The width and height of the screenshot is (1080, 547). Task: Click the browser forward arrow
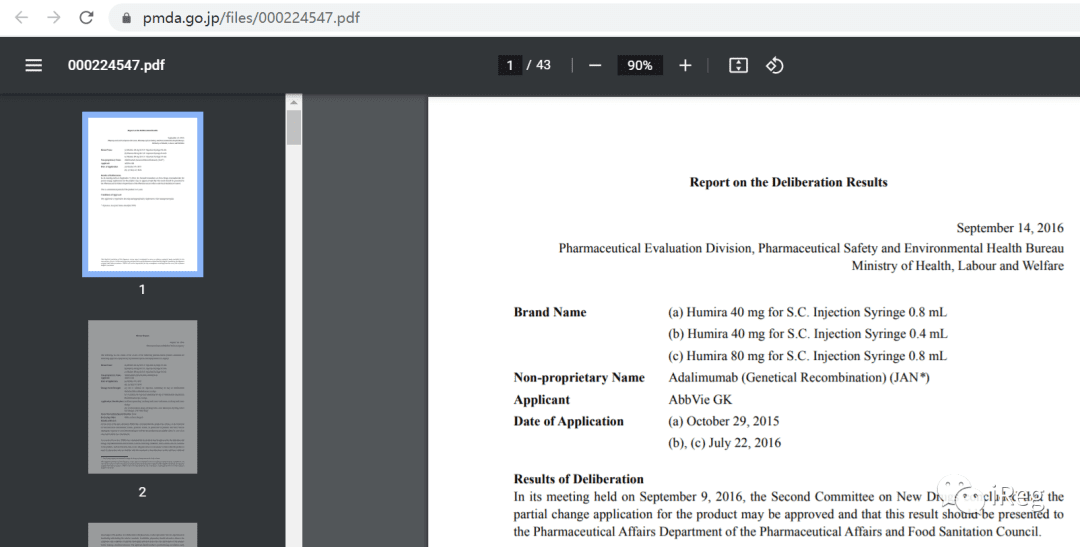54,18
